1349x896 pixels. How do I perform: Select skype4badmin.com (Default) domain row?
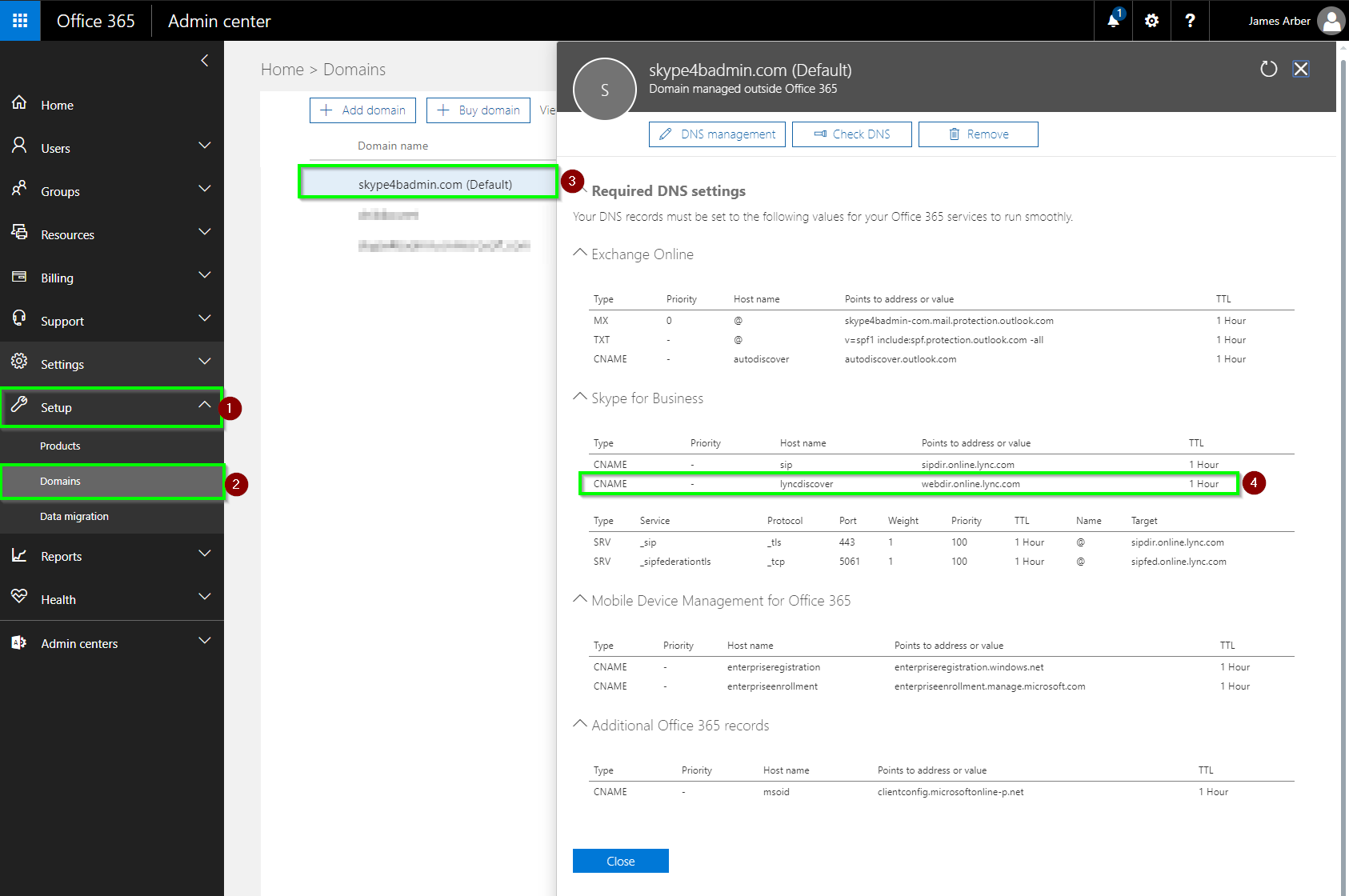point(429,184)
